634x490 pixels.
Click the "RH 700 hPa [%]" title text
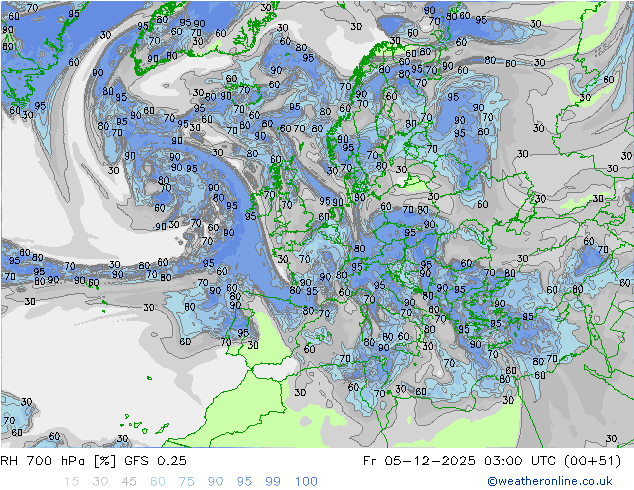point(58,460)
